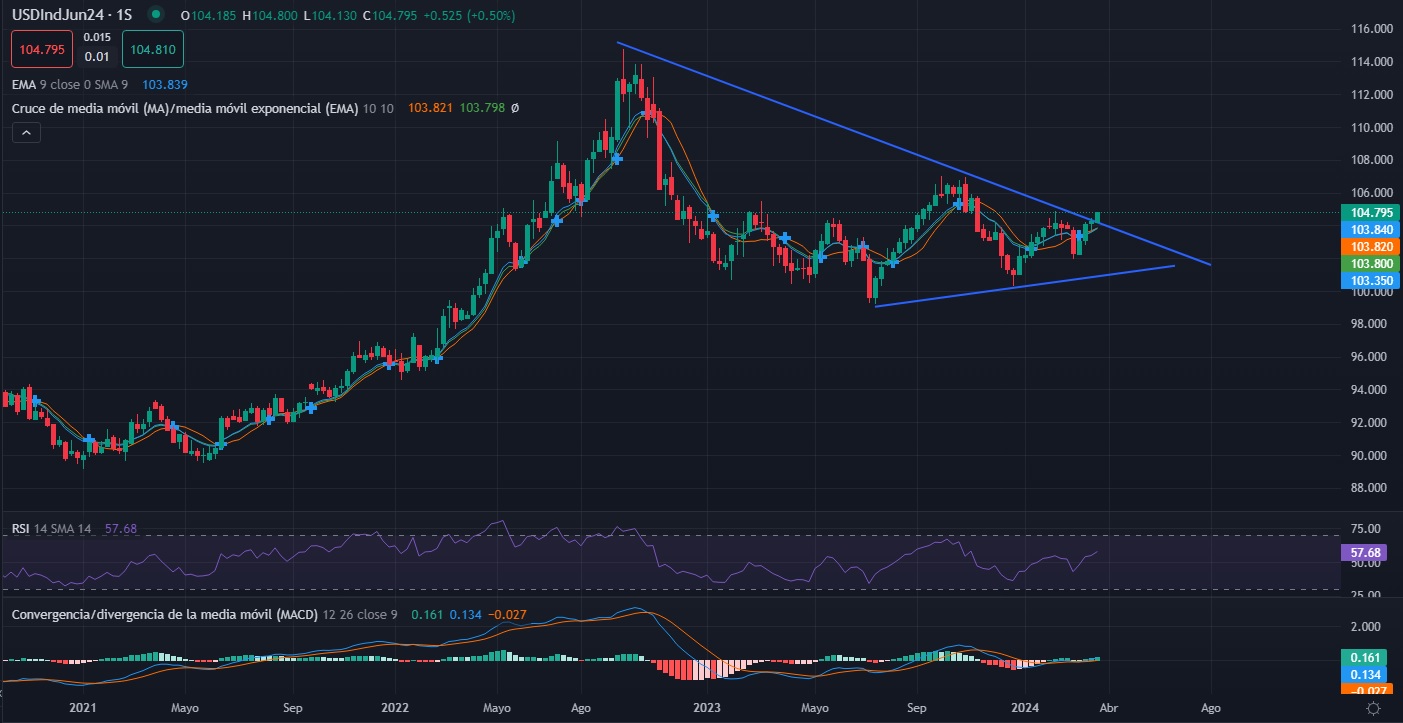Click the 0.01 quantity field between the prices
1403x723 pixels.
97,57
